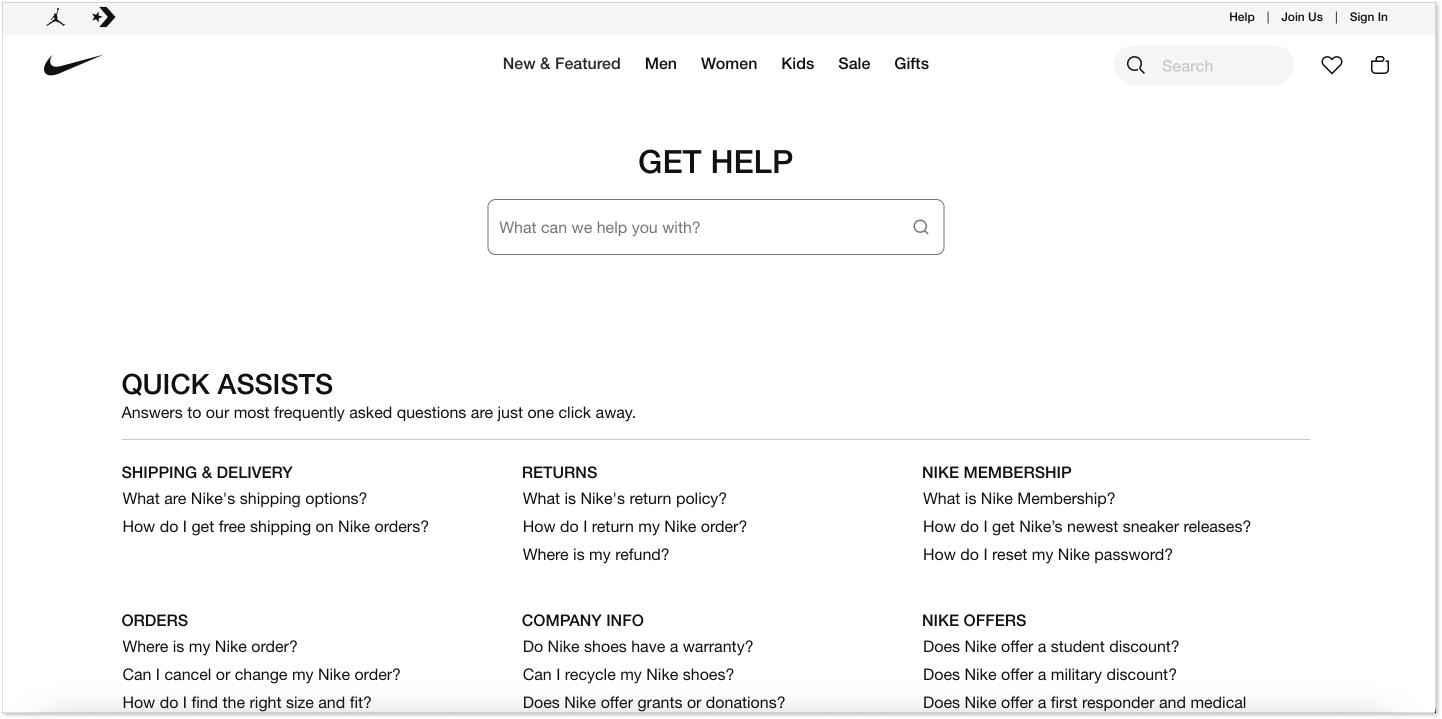This screenshot has width=1442, height=719.
Task: Click the SHIPPING & DELIVERY heading
Action: pos(207,472)
